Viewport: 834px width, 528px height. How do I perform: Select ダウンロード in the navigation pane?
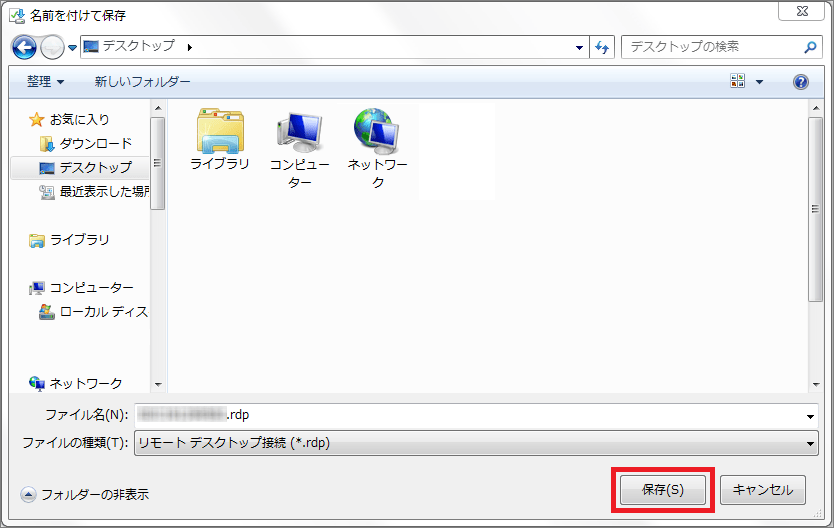pos(95,143)
